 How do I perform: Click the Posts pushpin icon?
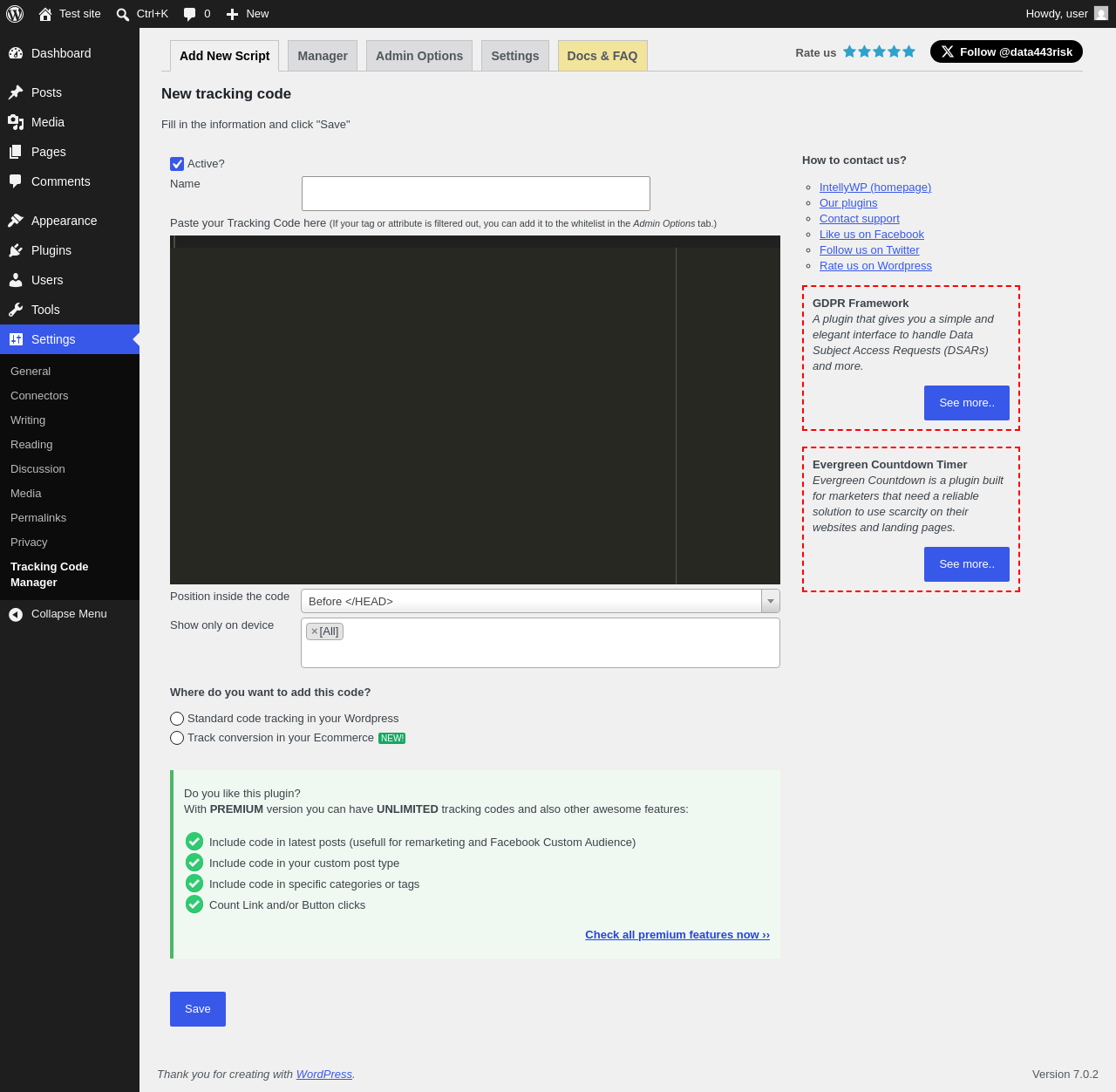(x=16, y=92)
